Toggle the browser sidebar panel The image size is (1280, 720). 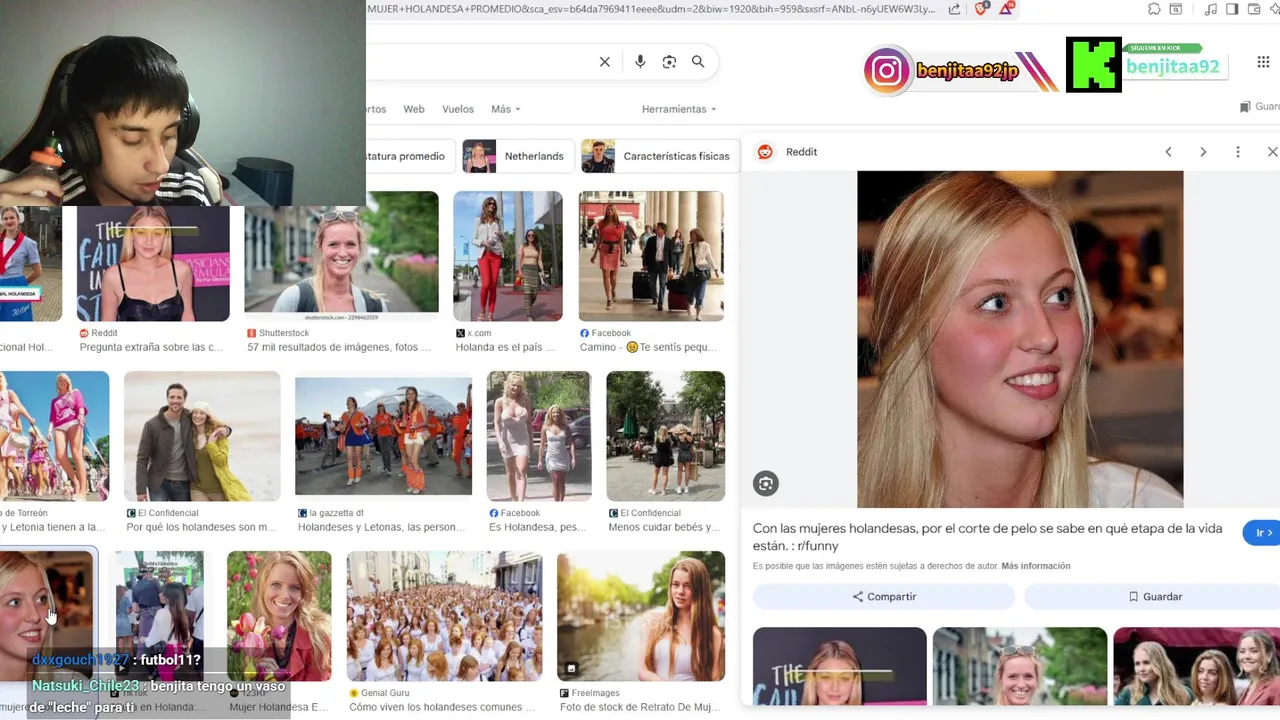[1232, 9]
